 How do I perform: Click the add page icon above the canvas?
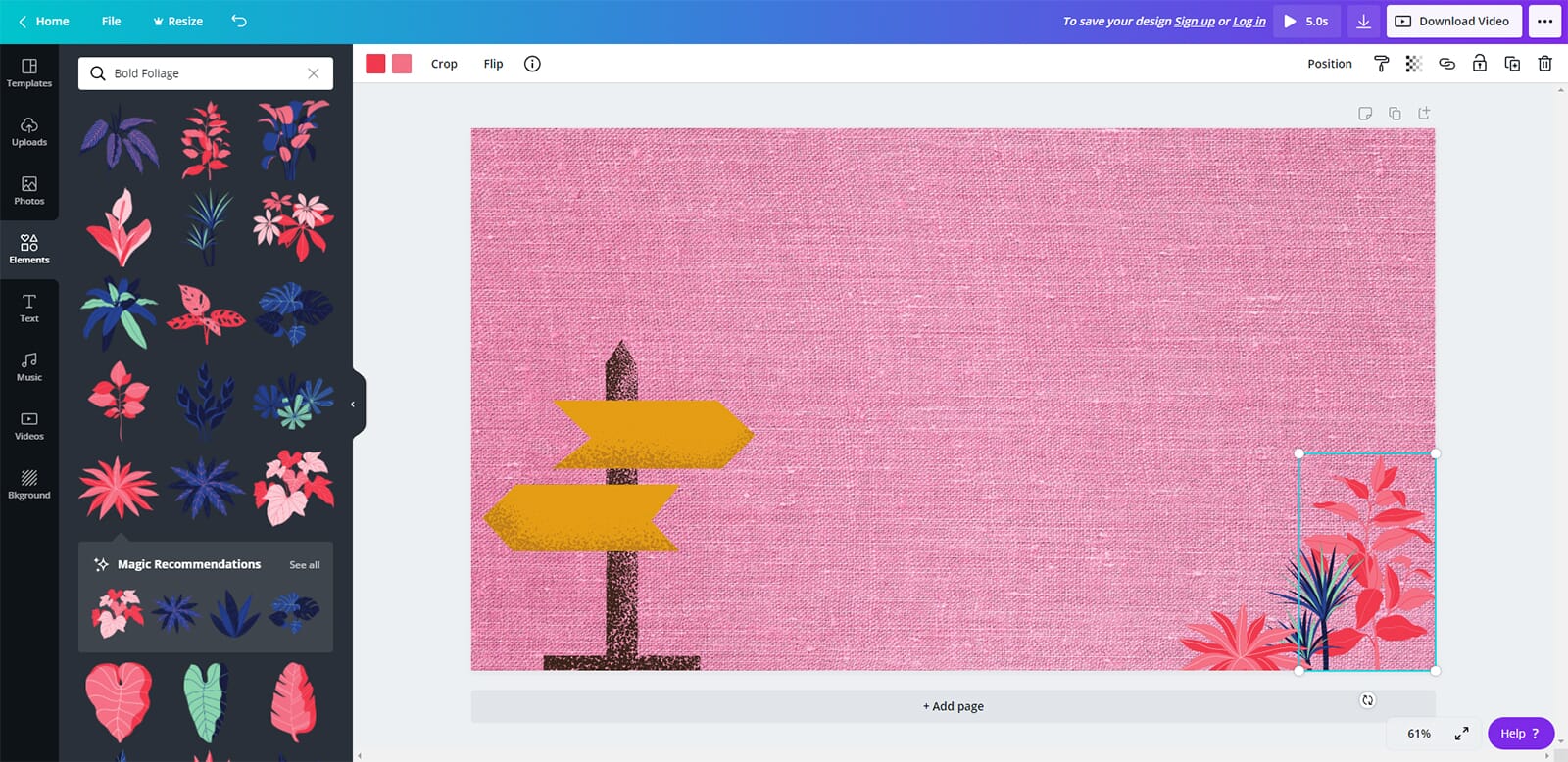[x=1424, y=114]
